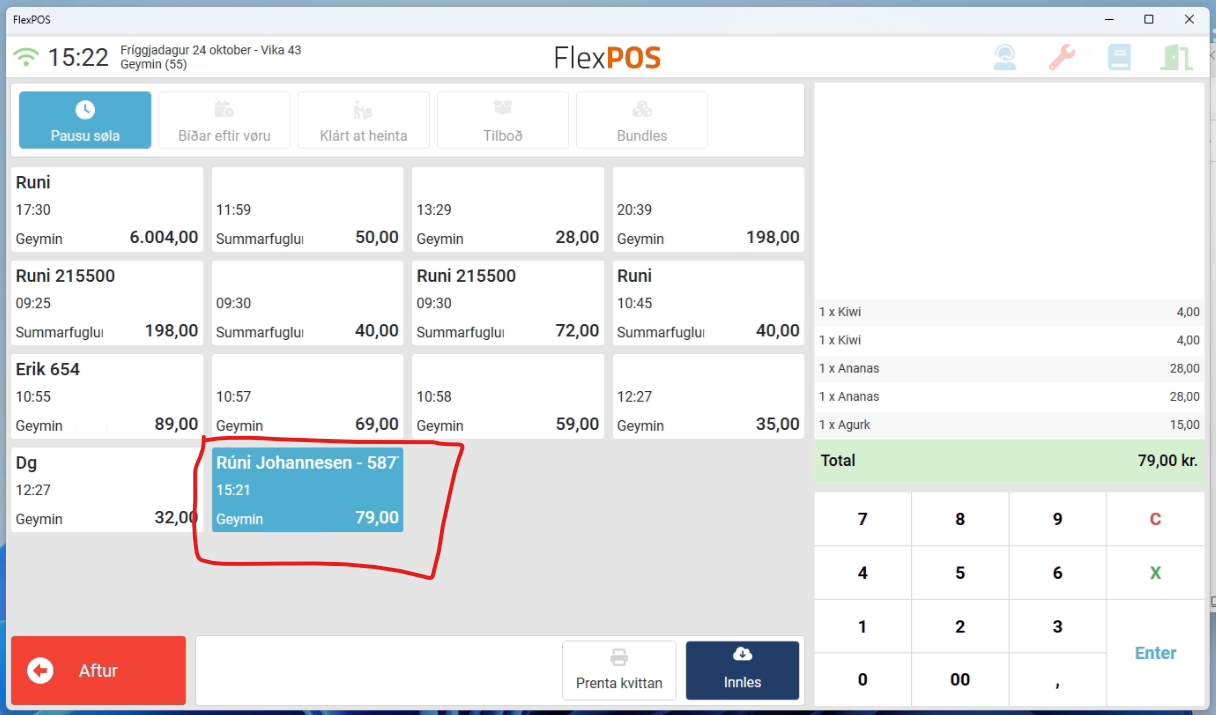Open settings with the wrench icon

pos(1062,57)
